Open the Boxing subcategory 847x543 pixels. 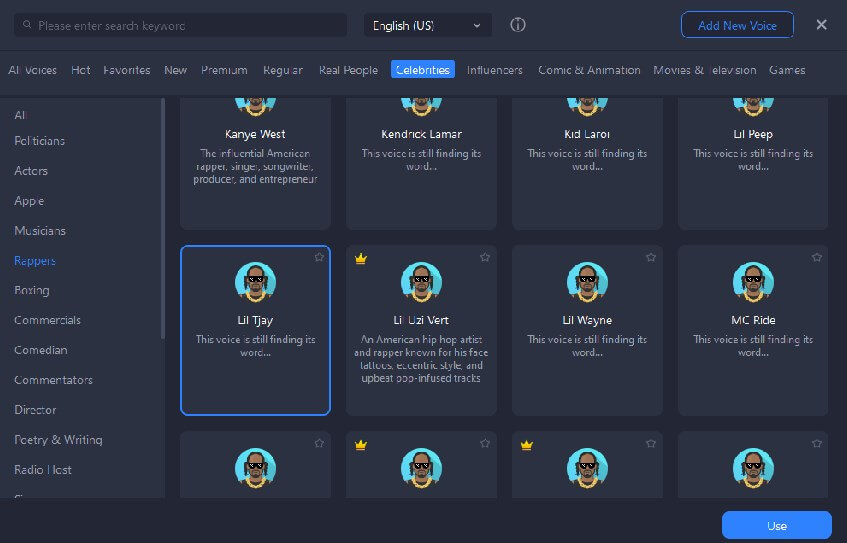[x=32, y=290]
